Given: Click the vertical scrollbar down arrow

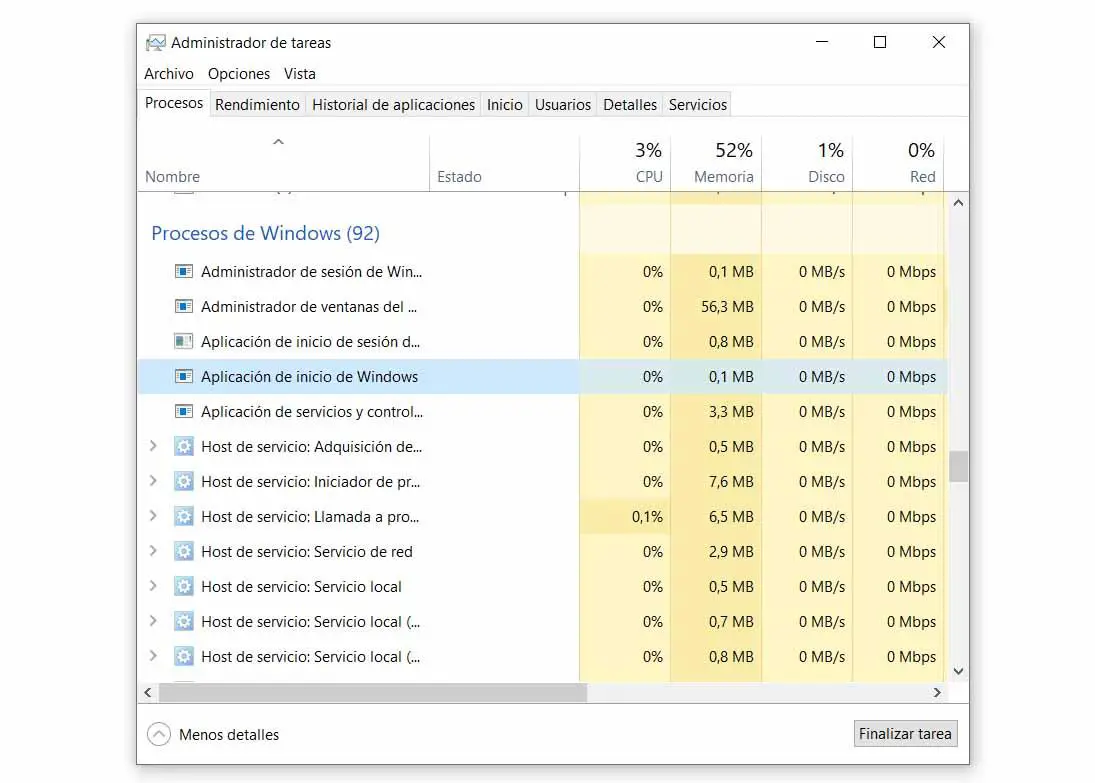Looking at the screenshot, I should pyautogui.click(x=958, y=671).
